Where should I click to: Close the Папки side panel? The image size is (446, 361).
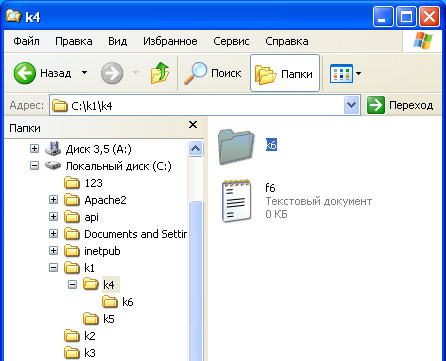[x=193, y=125]
